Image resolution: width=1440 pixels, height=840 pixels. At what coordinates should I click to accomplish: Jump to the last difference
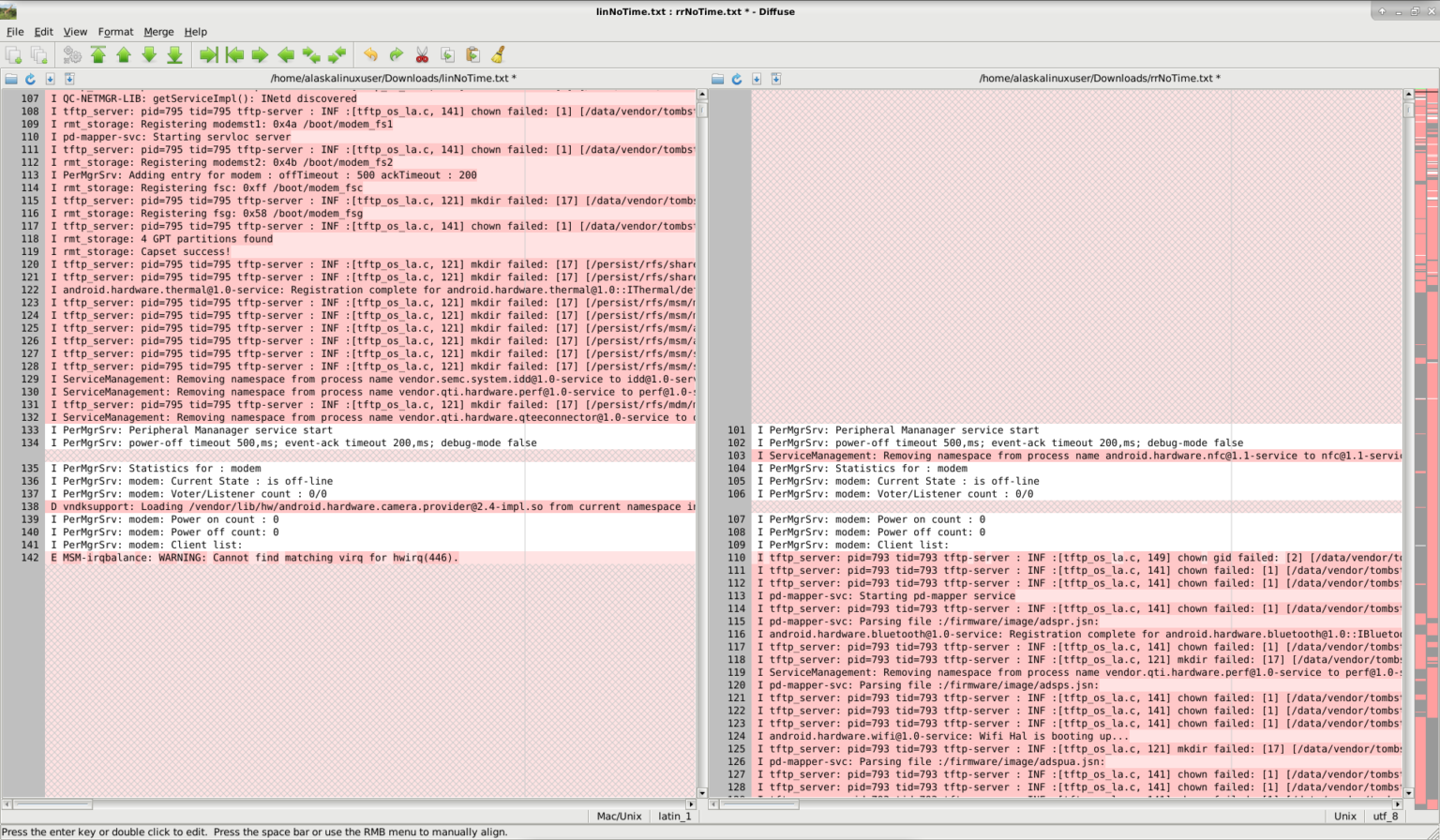174,55
